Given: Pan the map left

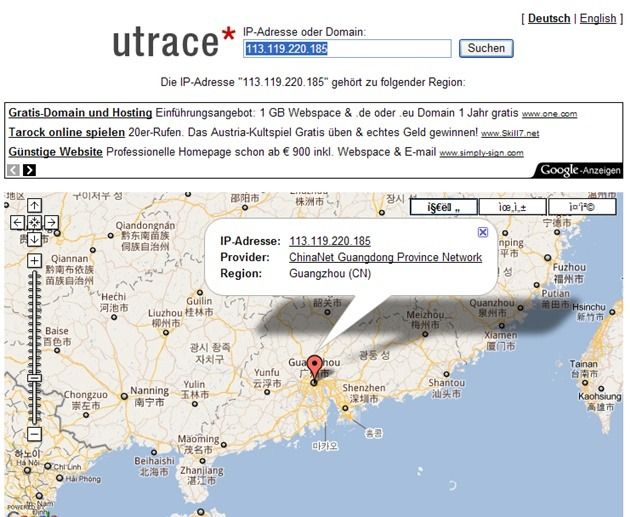Looking at the screenshot, I should click(x=17, y=222).
